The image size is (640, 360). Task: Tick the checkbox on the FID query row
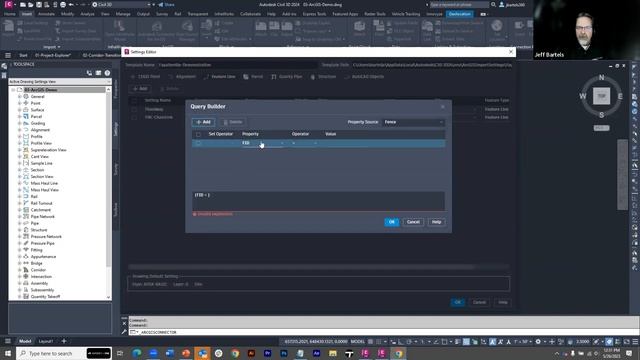198,143
